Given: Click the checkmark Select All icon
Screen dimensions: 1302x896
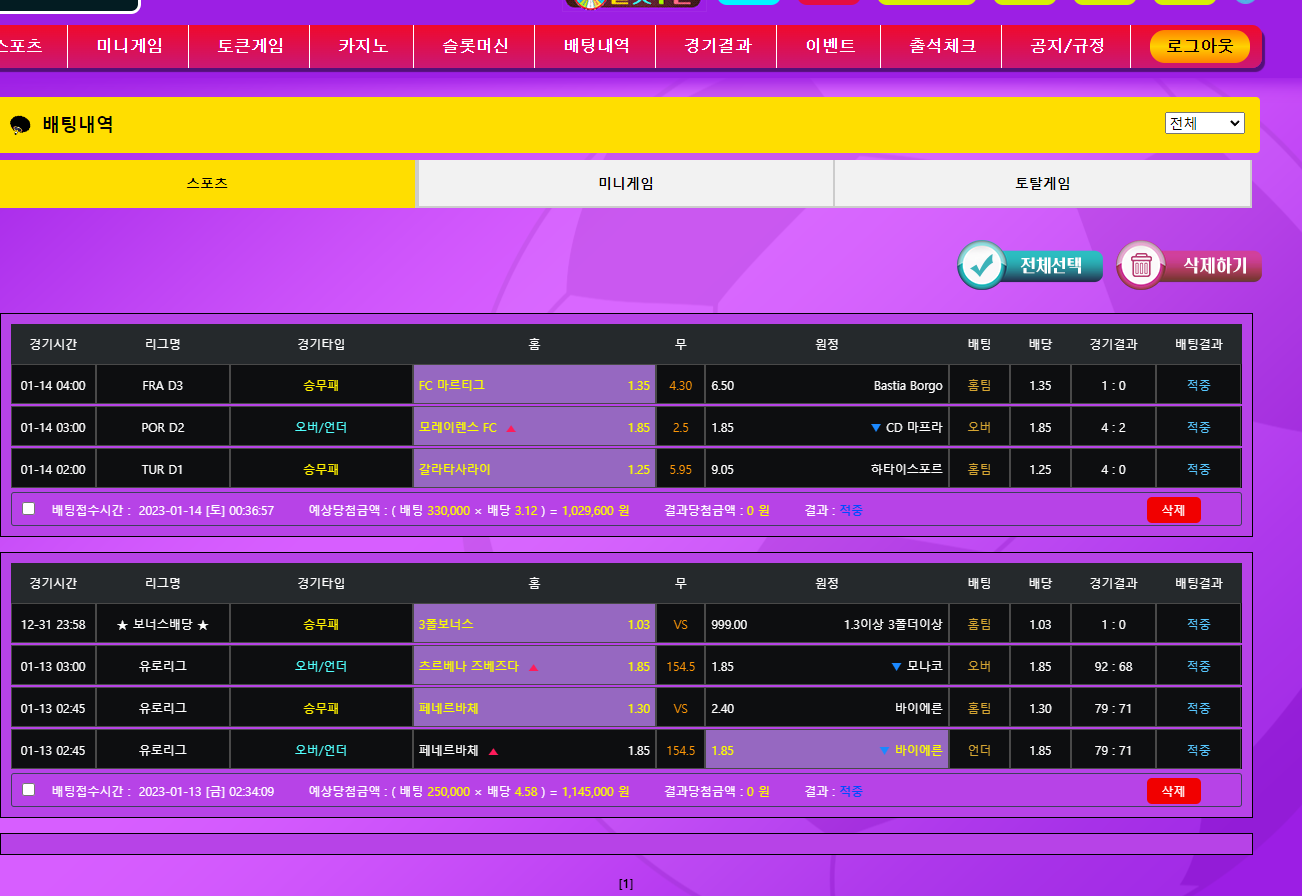Looking at the screenshot, I should pyautogui.click(x=981, y=265).
